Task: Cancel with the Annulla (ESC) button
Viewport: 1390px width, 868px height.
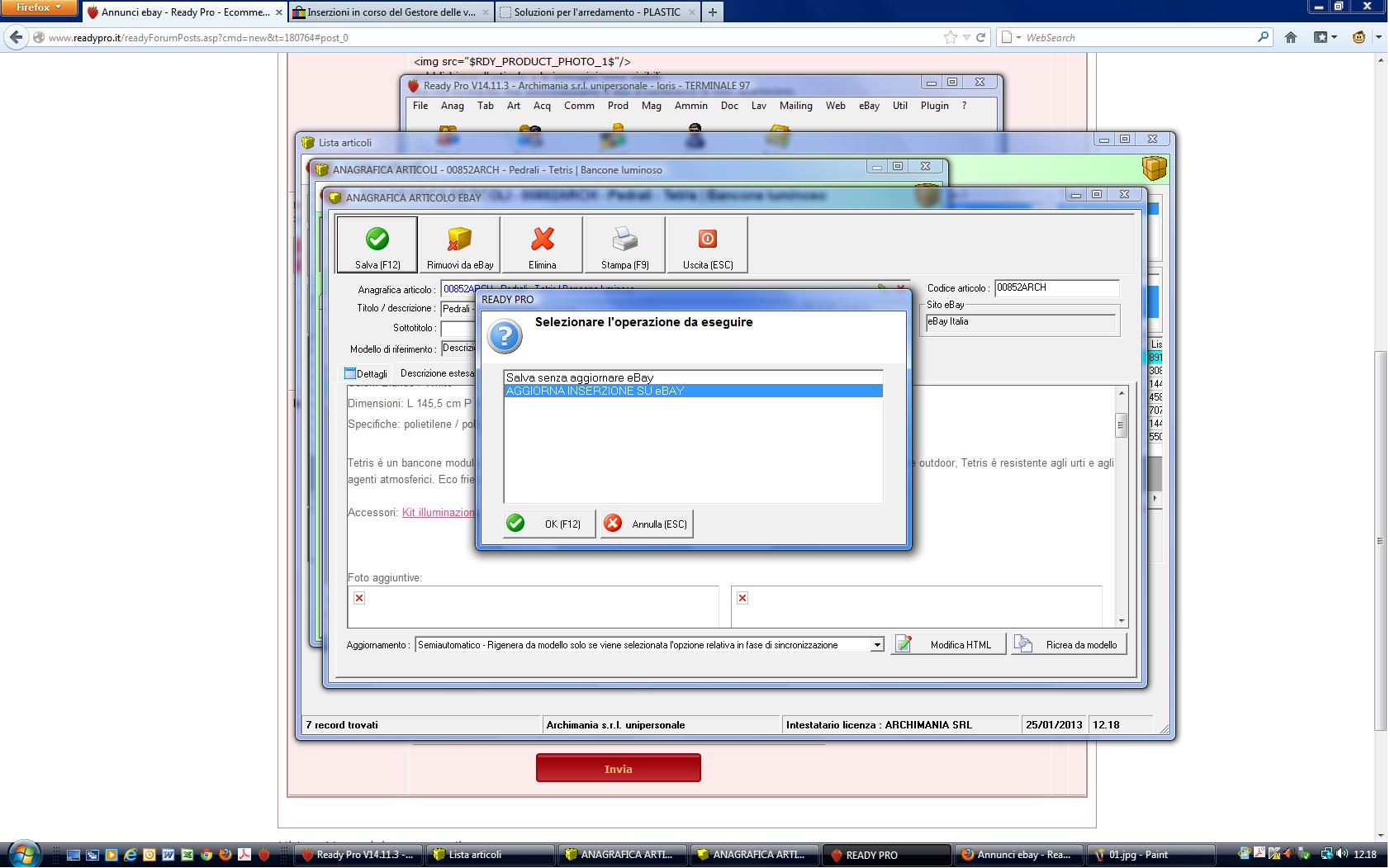Action: 647,524
